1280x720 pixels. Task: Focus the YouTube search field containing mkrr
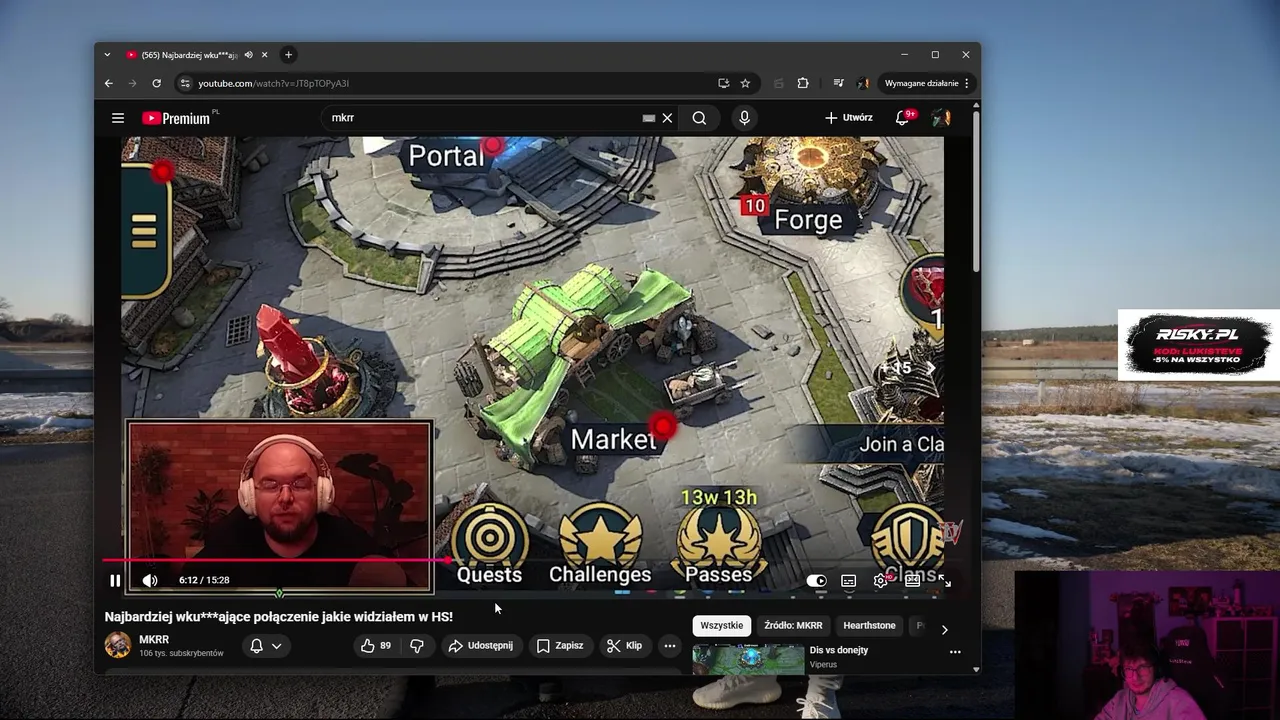click(x=485, y=118)
